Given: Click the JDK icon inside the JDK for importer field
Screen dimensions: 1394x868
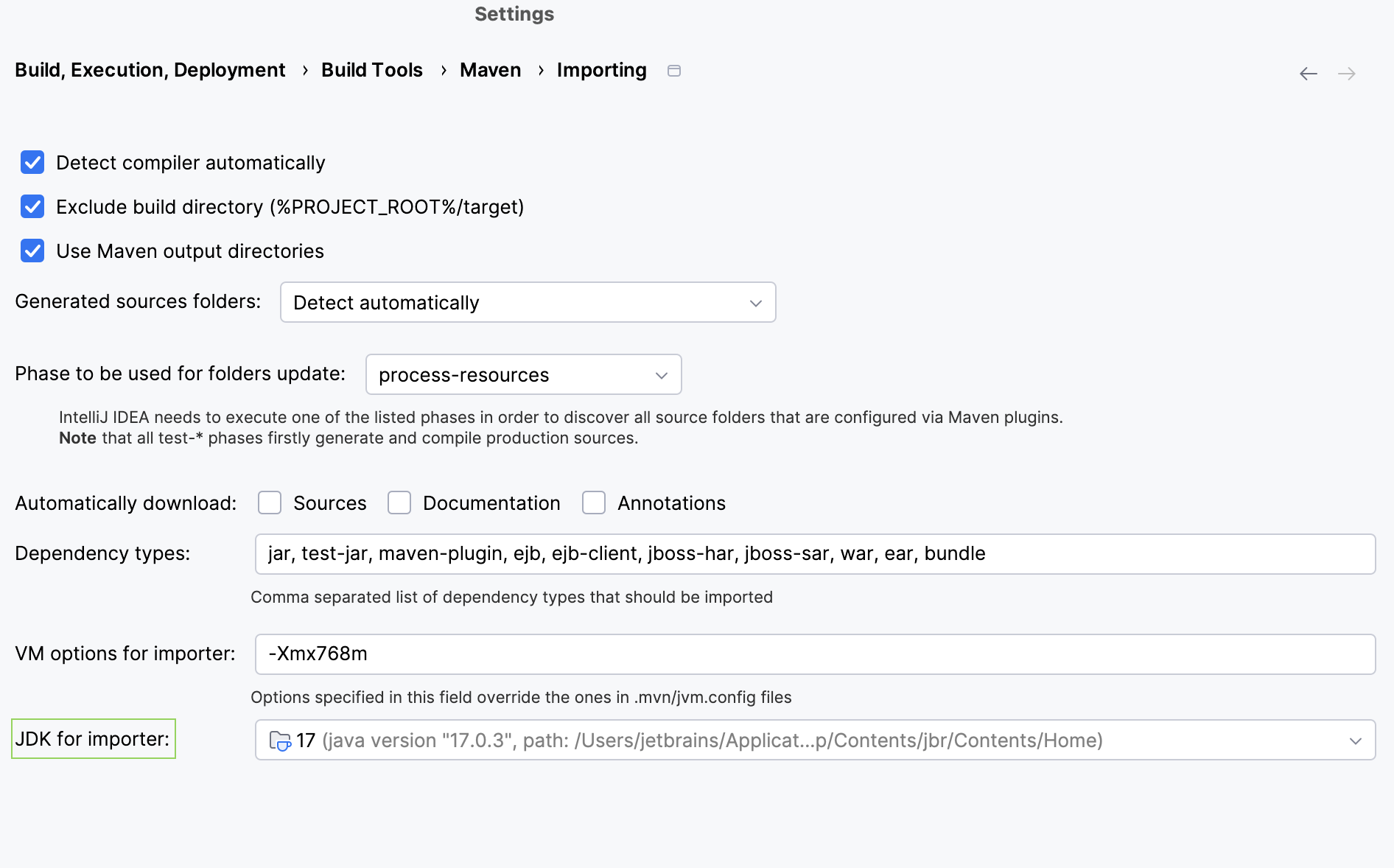Looking at the screenshot, I should 279,740.
